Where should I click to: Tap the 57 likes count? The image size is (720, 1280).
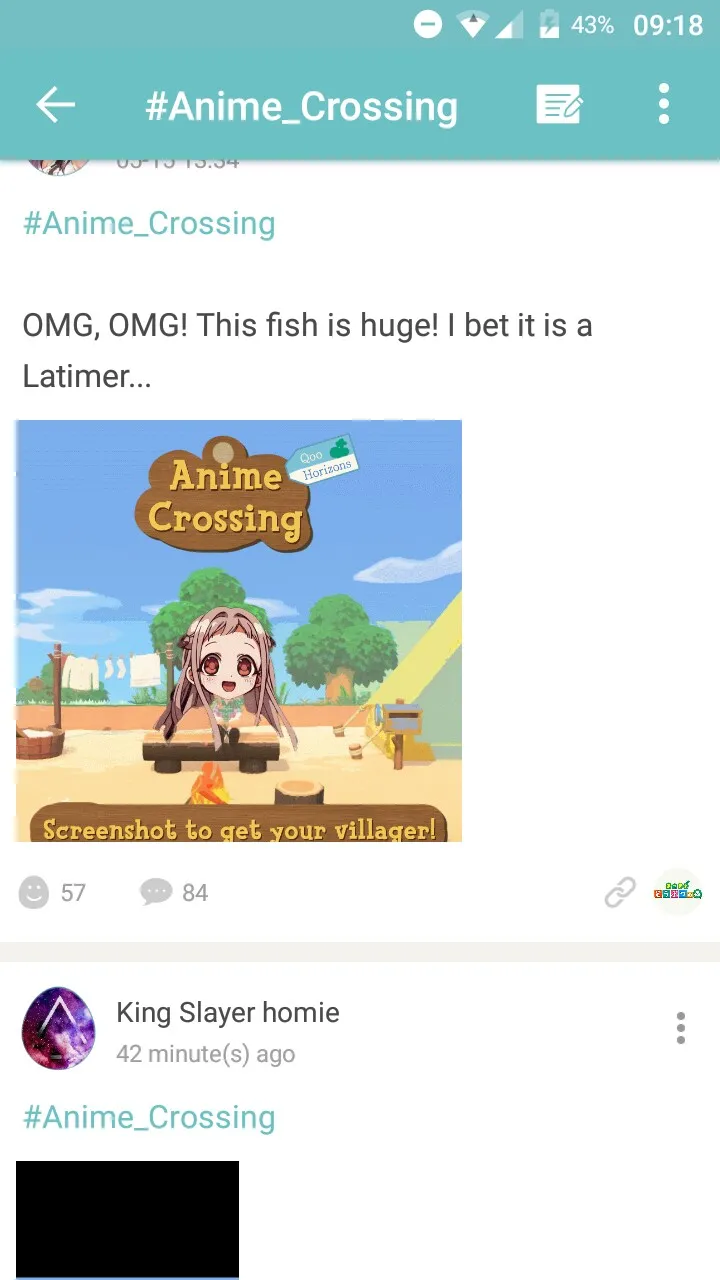point(73,893)
